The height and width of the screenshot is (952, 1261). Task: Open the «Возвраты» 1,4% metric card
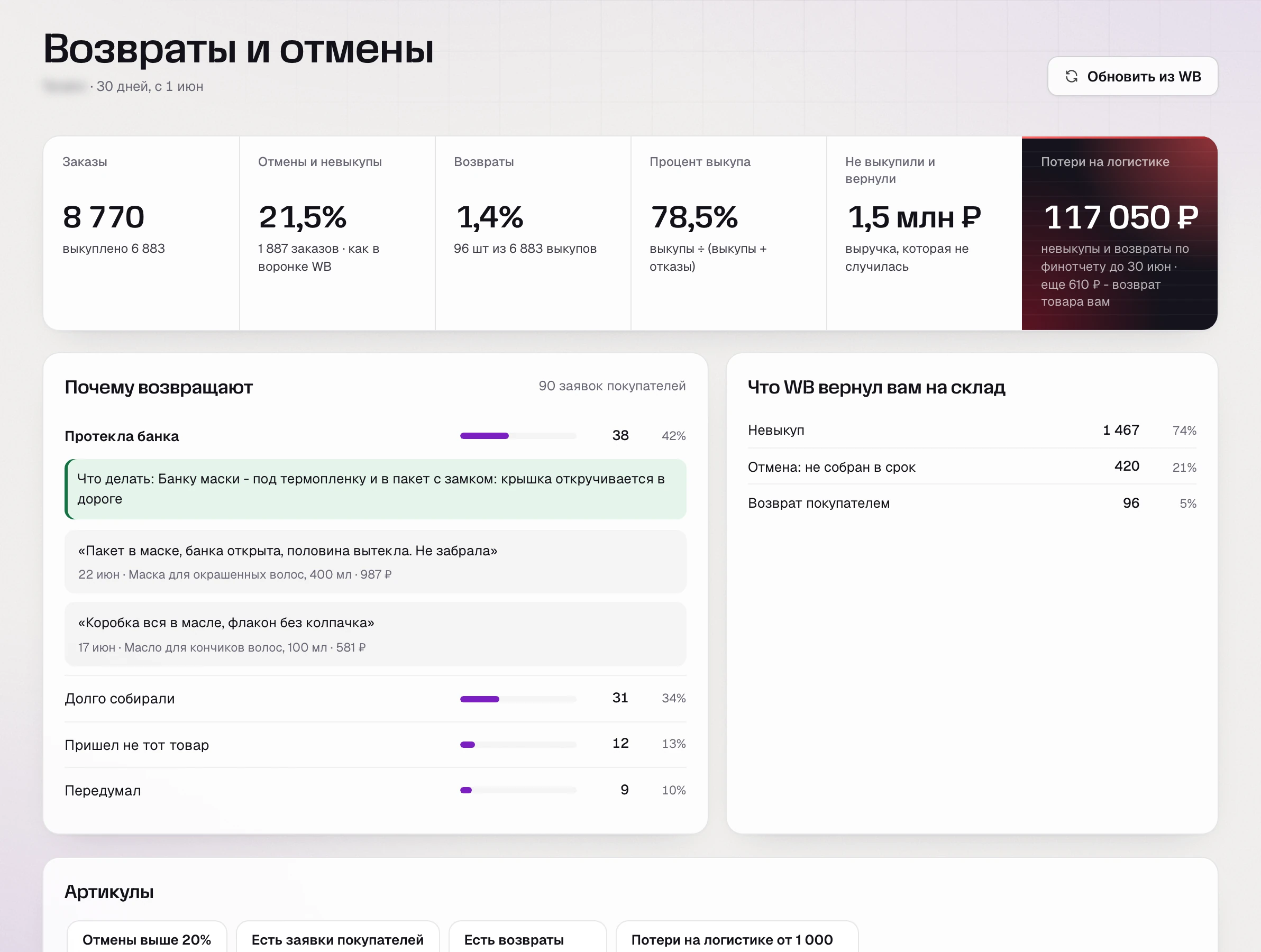pyautogui.click(x=533, y=233)
